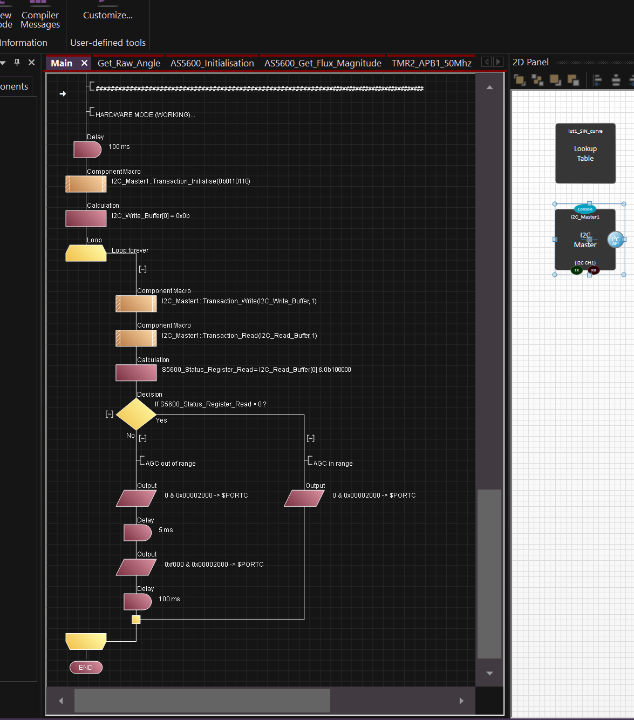Image resolution: width=634 pixels, height=720 pixels.
Task: Collapse the Loop forever branch
Action: click(142, 269)
